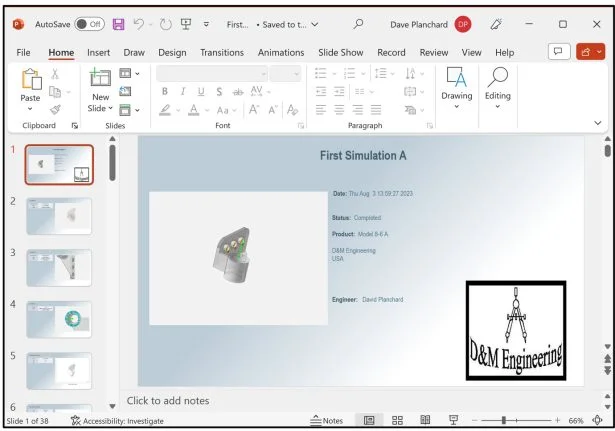Switch to Slide Sorter view icon
Viewport: 615px width, 431px height.
397,420
